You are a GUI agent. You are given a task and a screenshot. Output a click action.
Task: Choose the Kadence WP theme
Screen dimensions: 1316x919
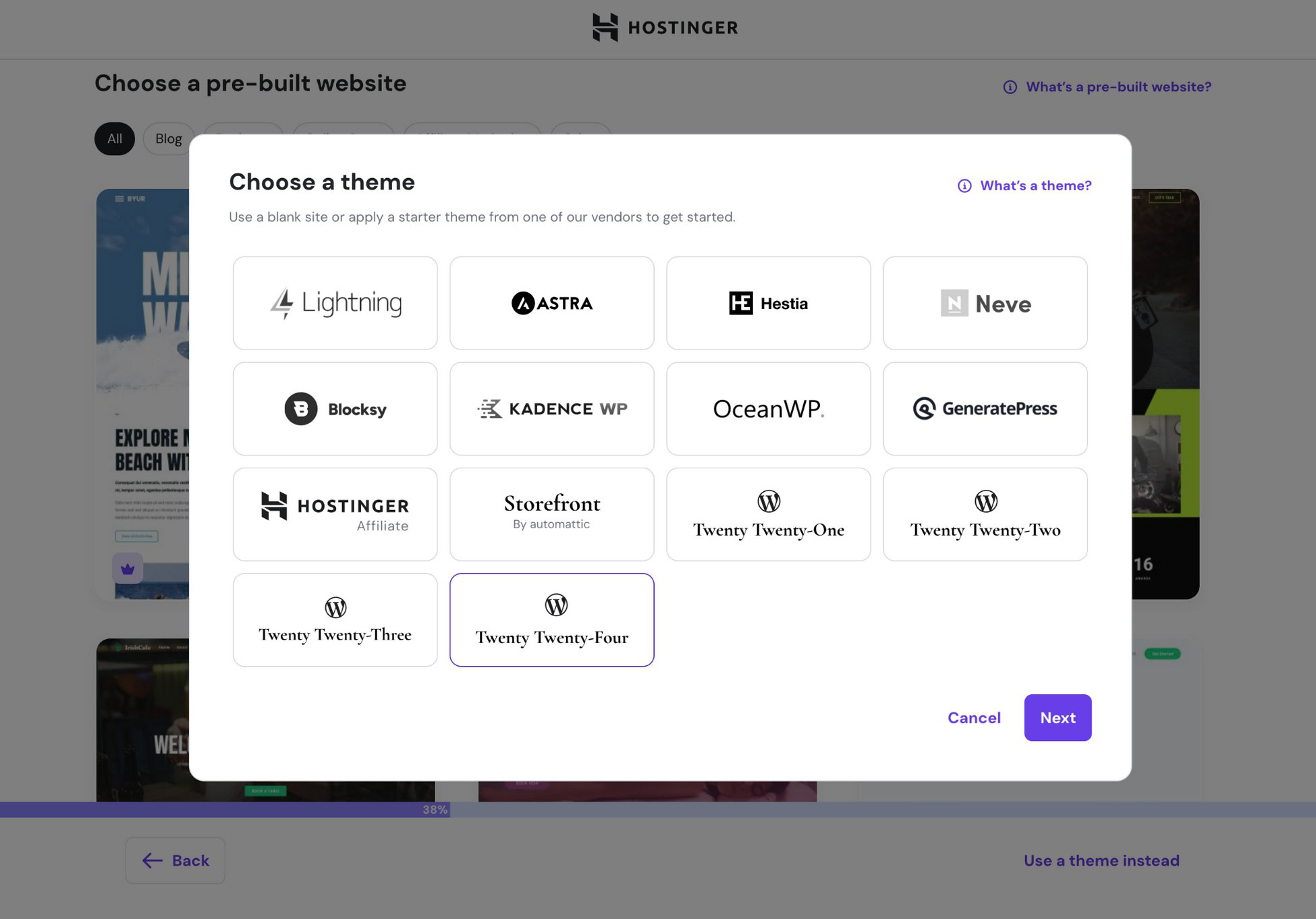[x=551, y=408]
